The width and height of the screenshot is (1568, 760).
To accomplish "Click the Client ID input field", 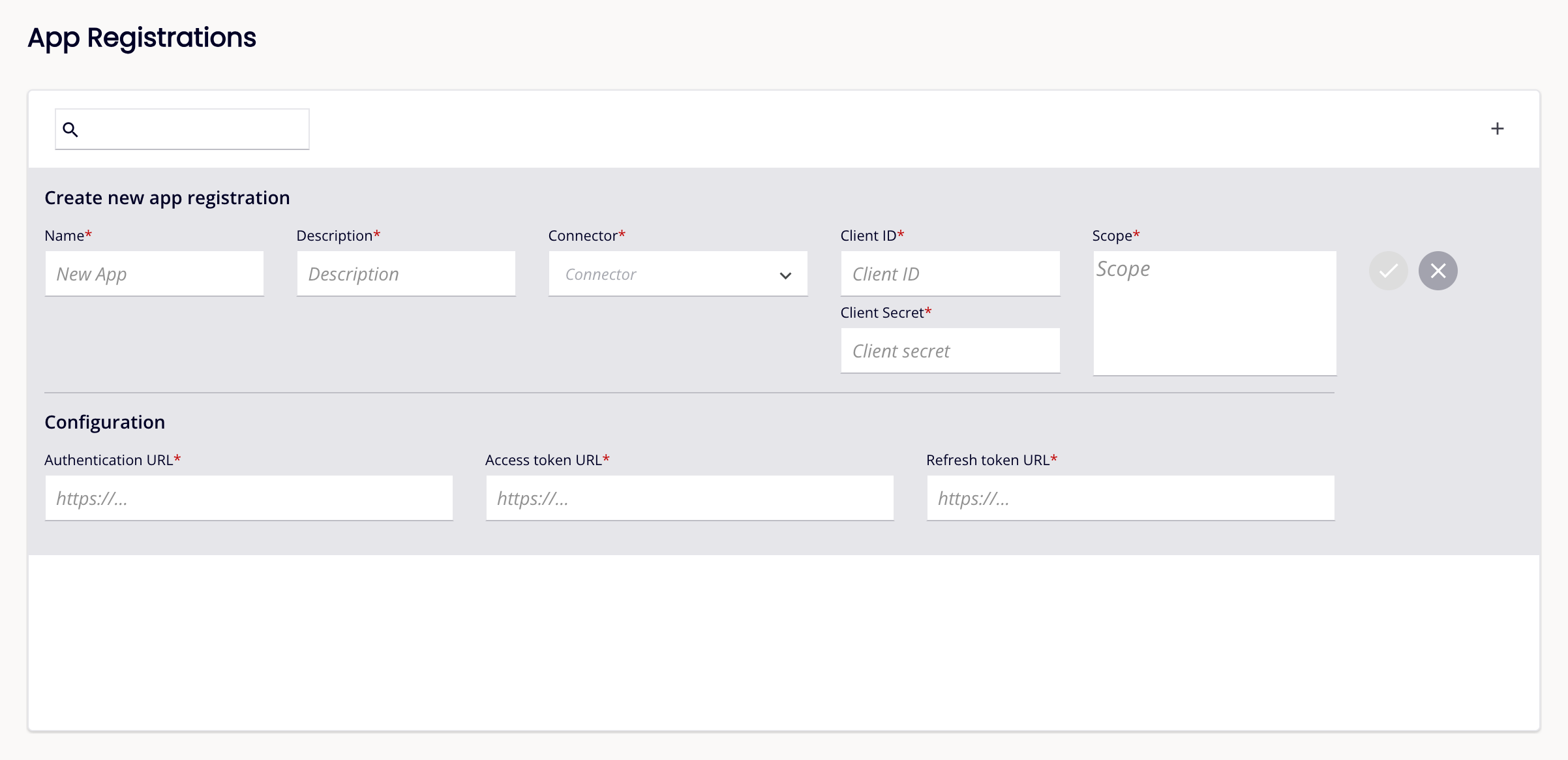I will pos(950,274).
